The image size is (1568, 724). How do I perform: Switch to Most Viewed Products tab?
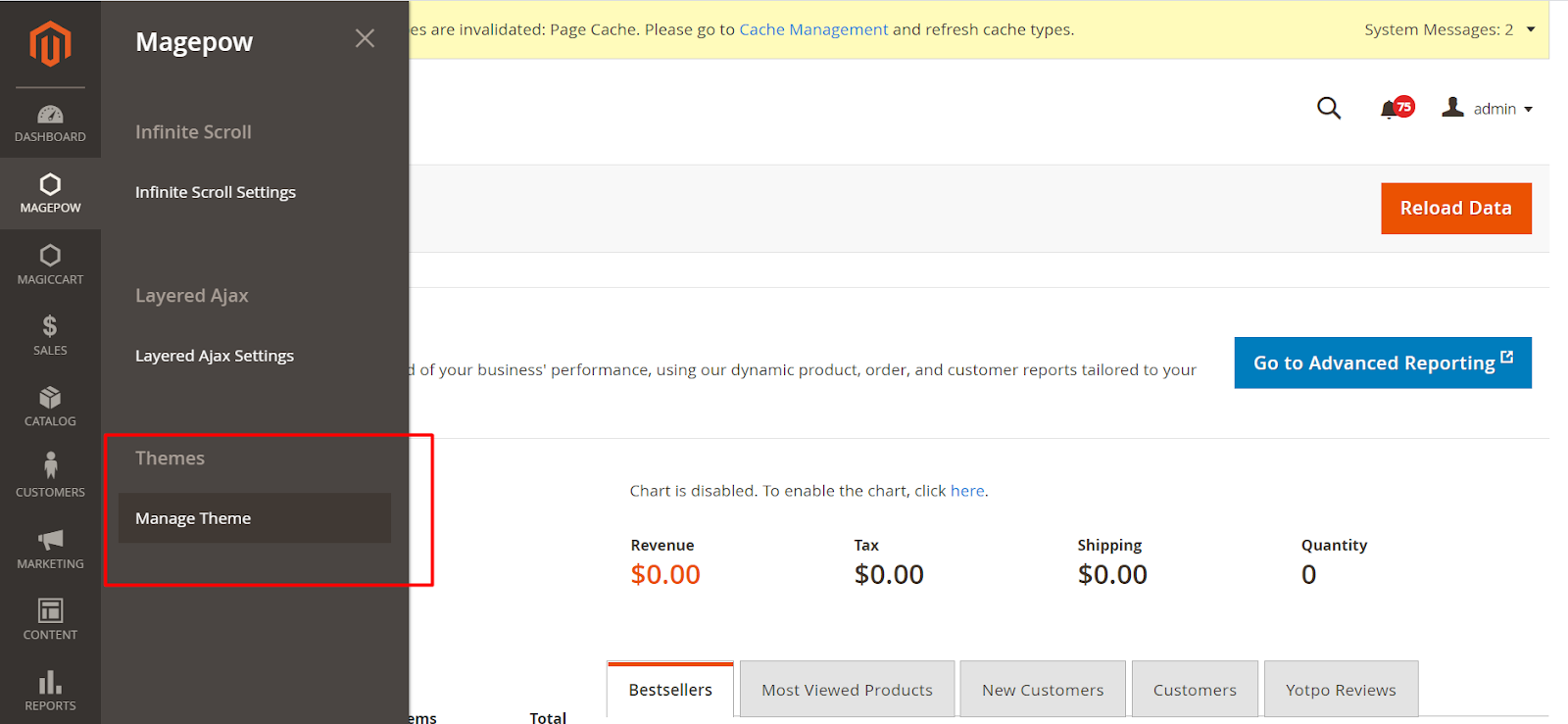pyautogui.click(x=847, y=690)
